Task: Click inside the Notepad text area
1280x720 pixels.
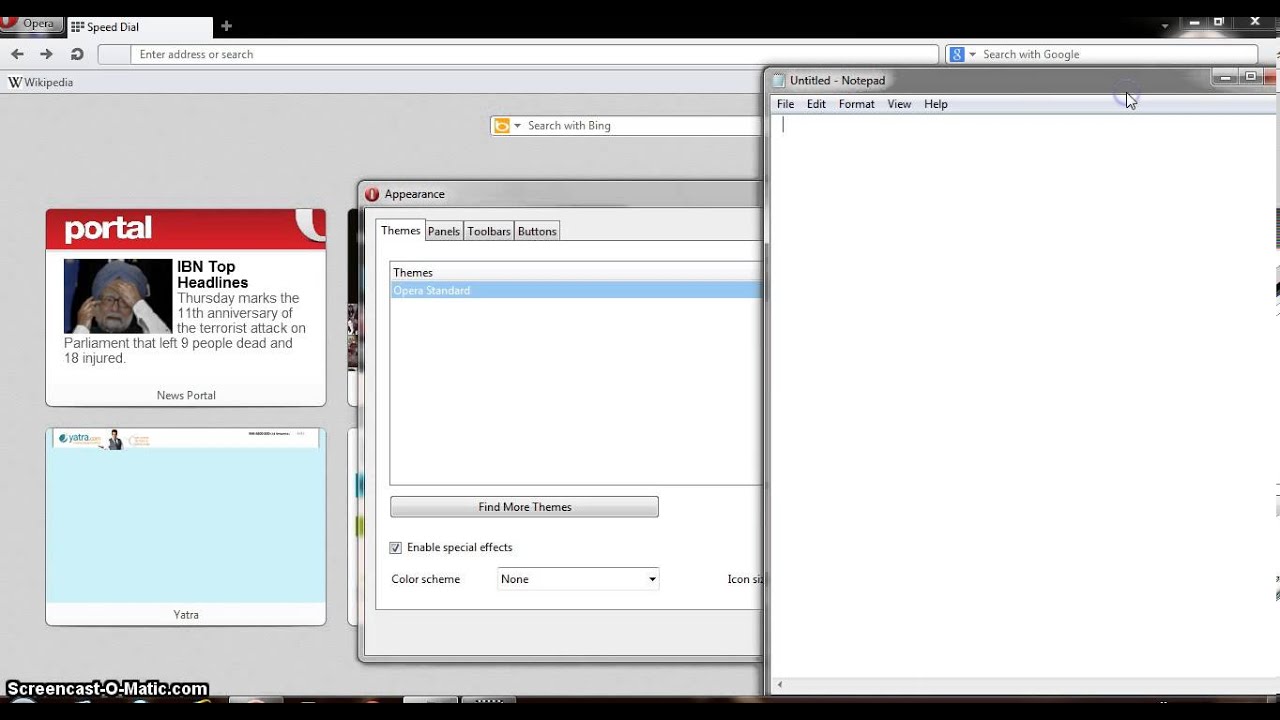Action: [x=1024, y=395]
